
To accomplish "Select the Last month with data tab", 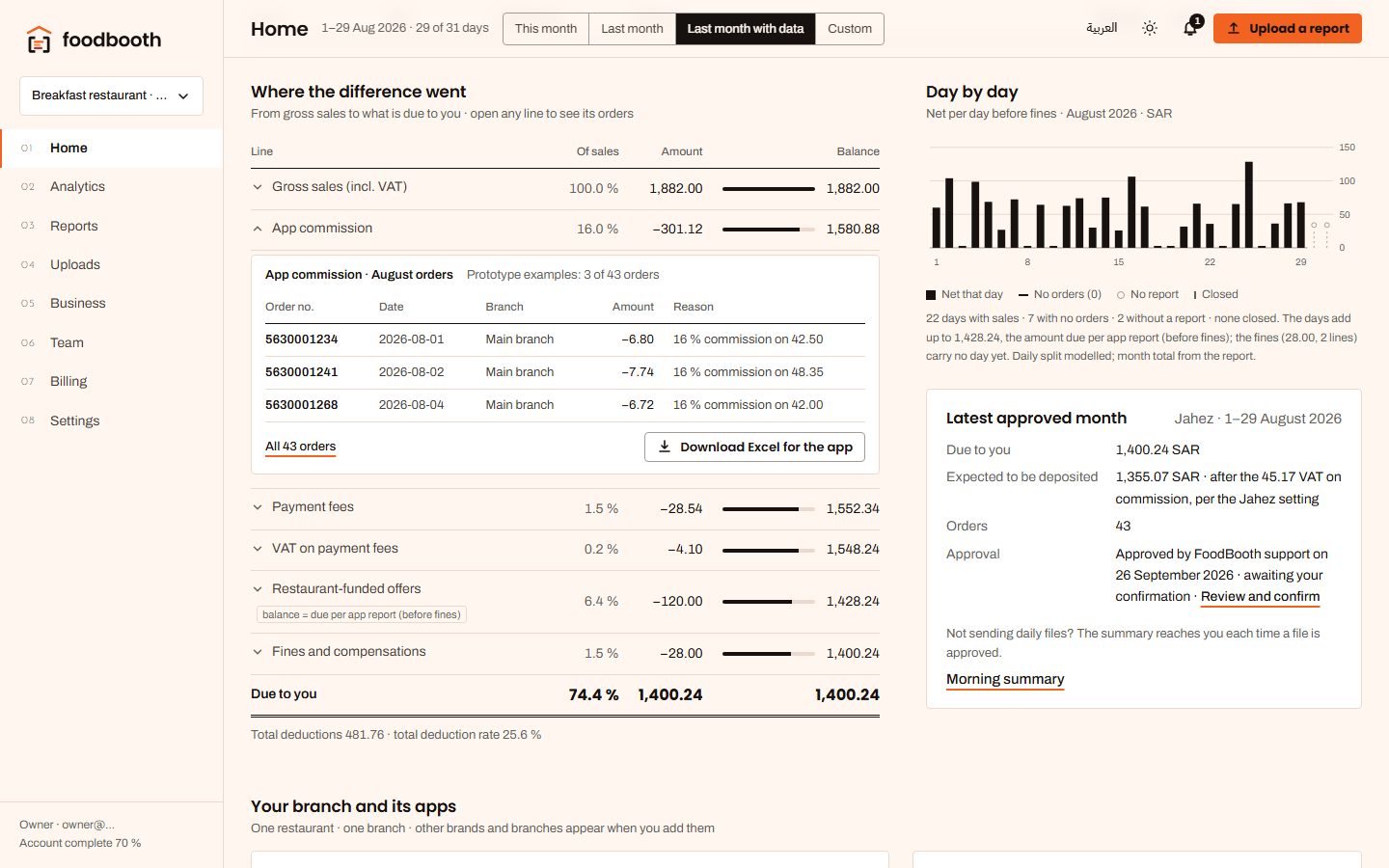I will click(x=746, y=29).
